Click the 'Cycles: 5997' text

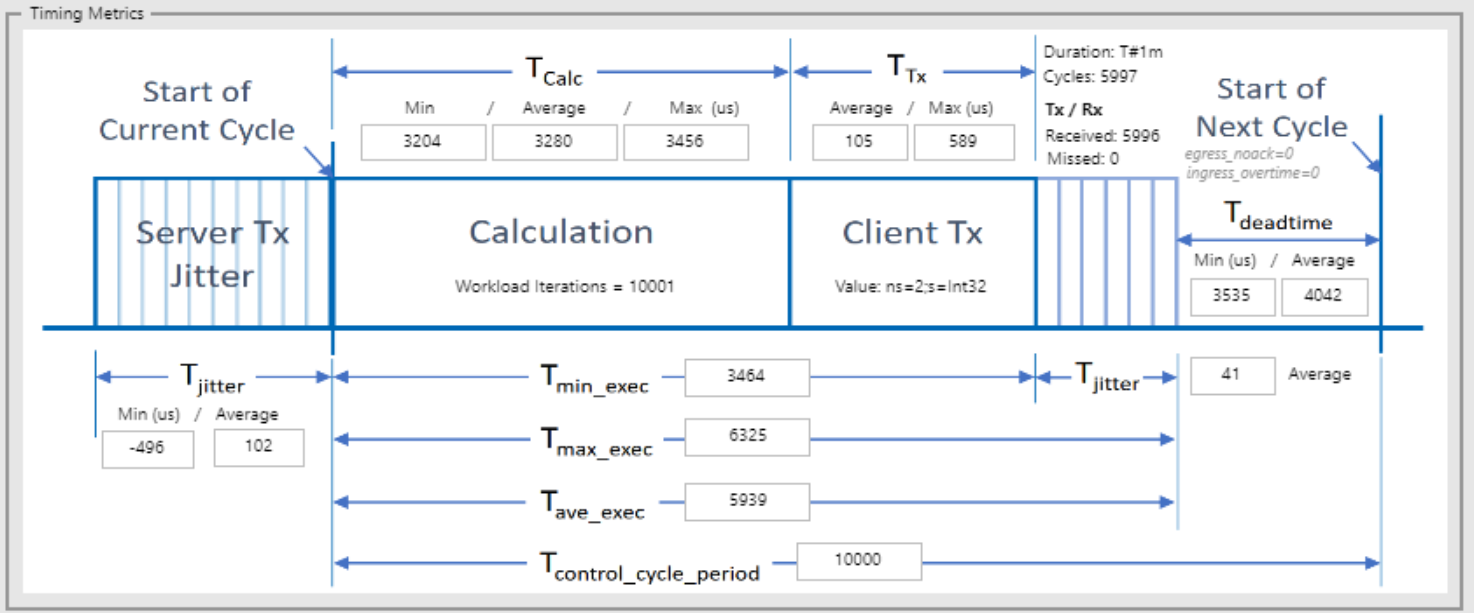click(x=1090, y=76)
